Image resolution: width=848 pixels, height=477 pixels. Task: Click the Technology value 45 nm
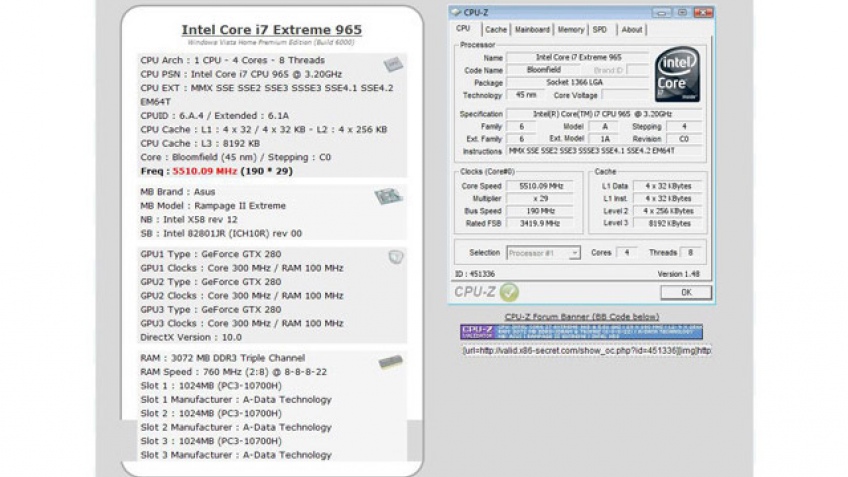[526, 95]
